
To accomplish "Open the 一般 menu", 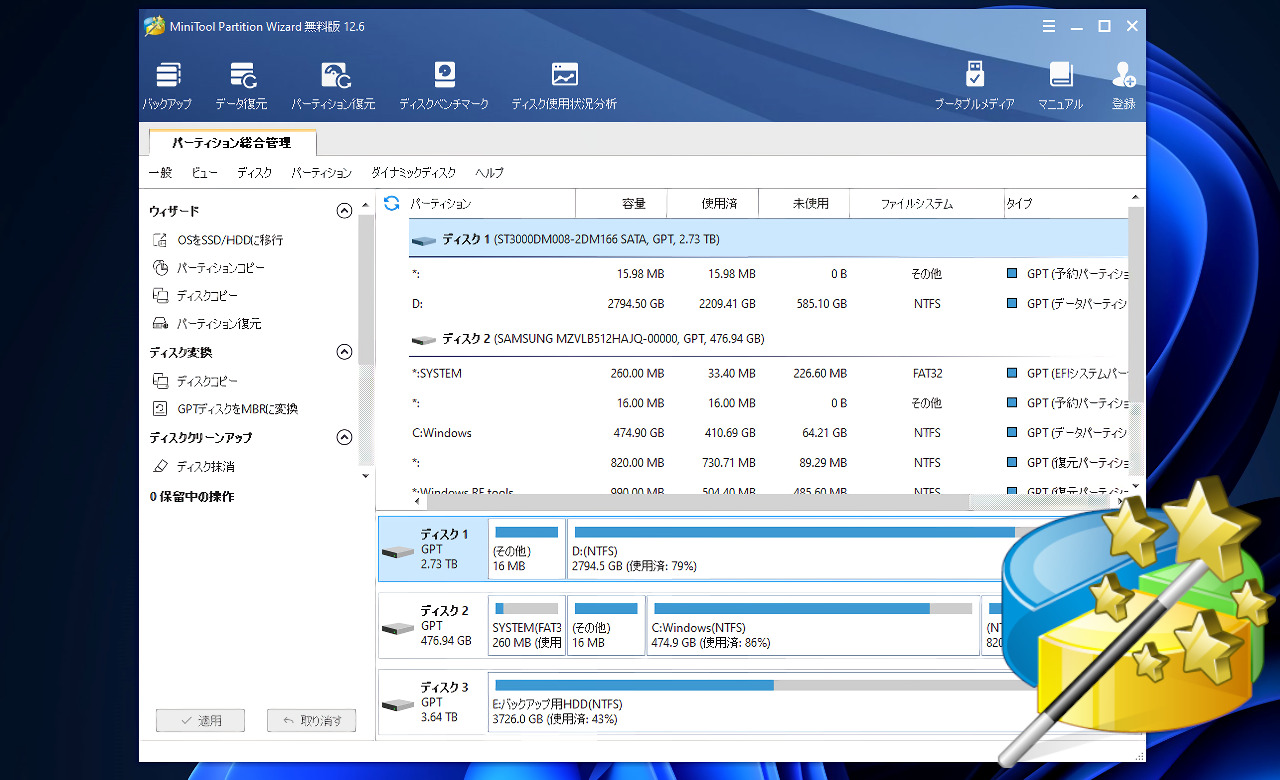I will (160, 173).
